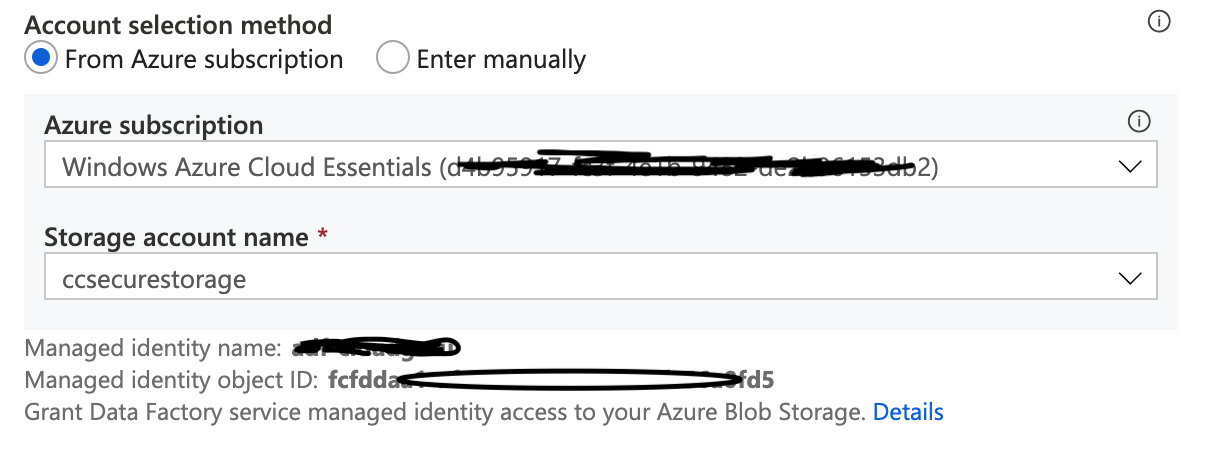The width and height of the screenshot is (1206, 450).
Task: Expand the Storage account name dropdown chevron
Action: tap(1129, 278)
